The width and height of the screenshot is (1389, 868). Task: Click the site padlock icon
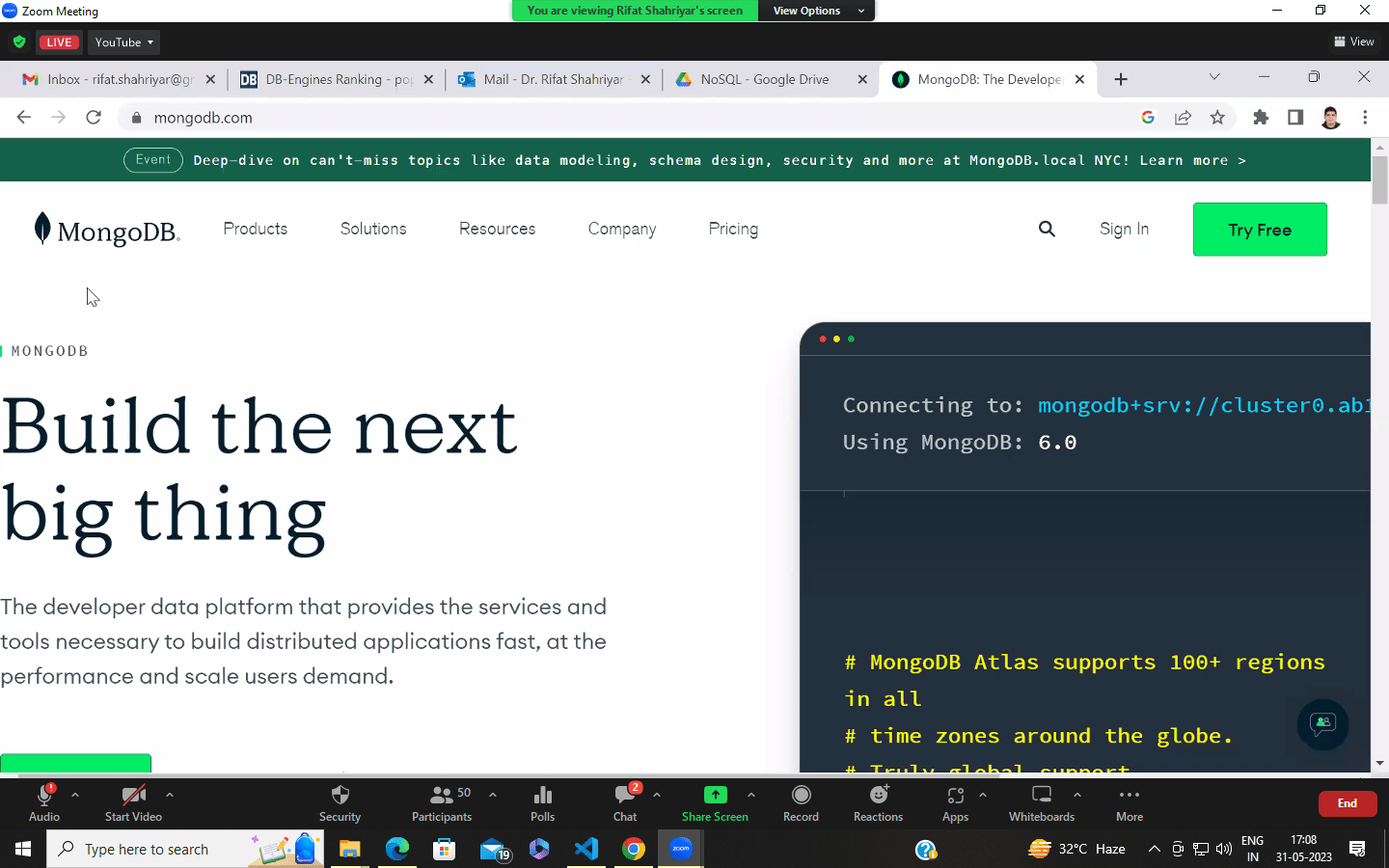tap(136, 118)
